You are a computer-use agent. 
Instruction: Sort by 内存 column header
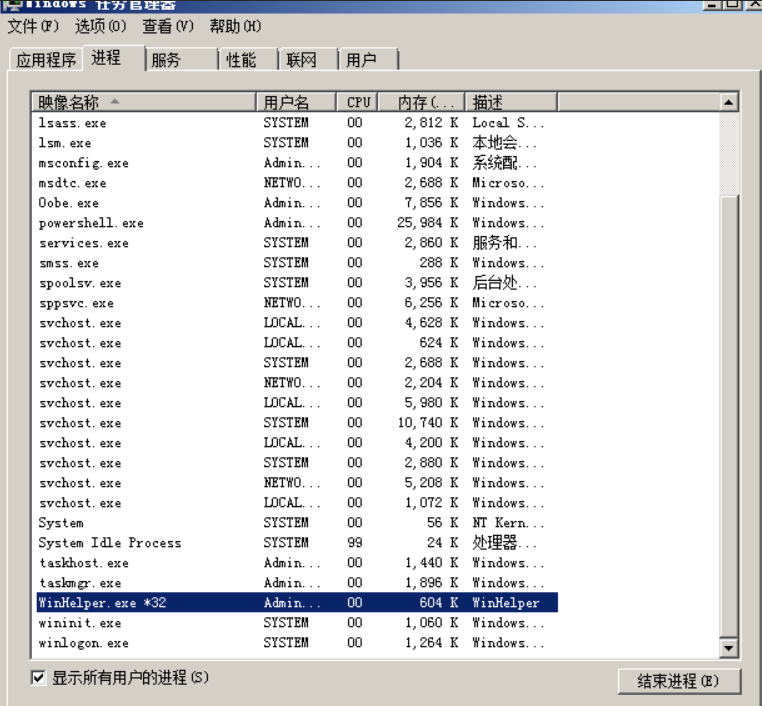coord(421,102)
